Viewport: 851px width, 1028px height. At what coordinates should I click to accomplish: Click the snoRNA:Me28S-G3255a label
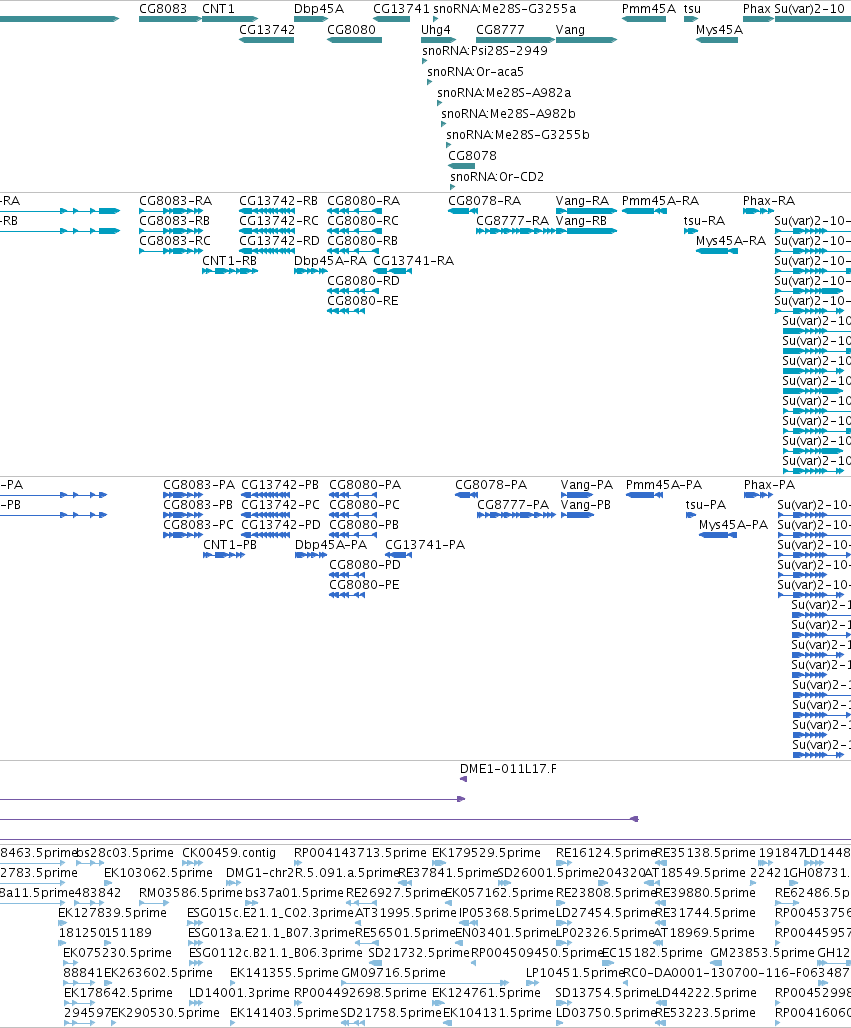point(505,9)
